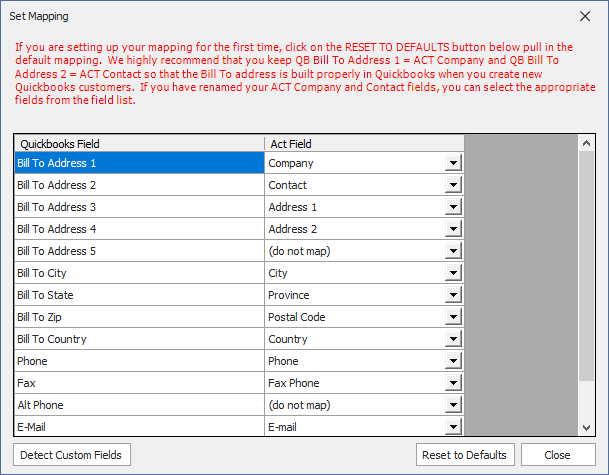Expand dropdown arrow in Alt Phone row
The image size is (609, 475).
pos(453,405)
